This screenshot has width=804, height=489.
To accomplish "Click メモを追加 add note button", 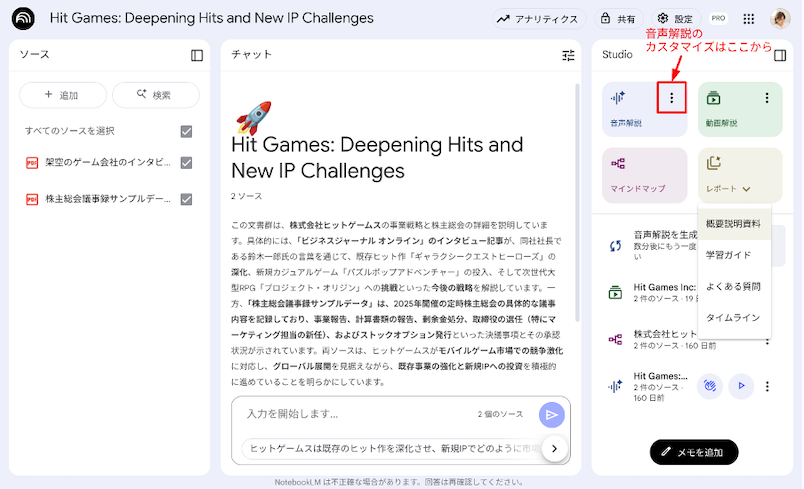I will (x=694, y=452).
